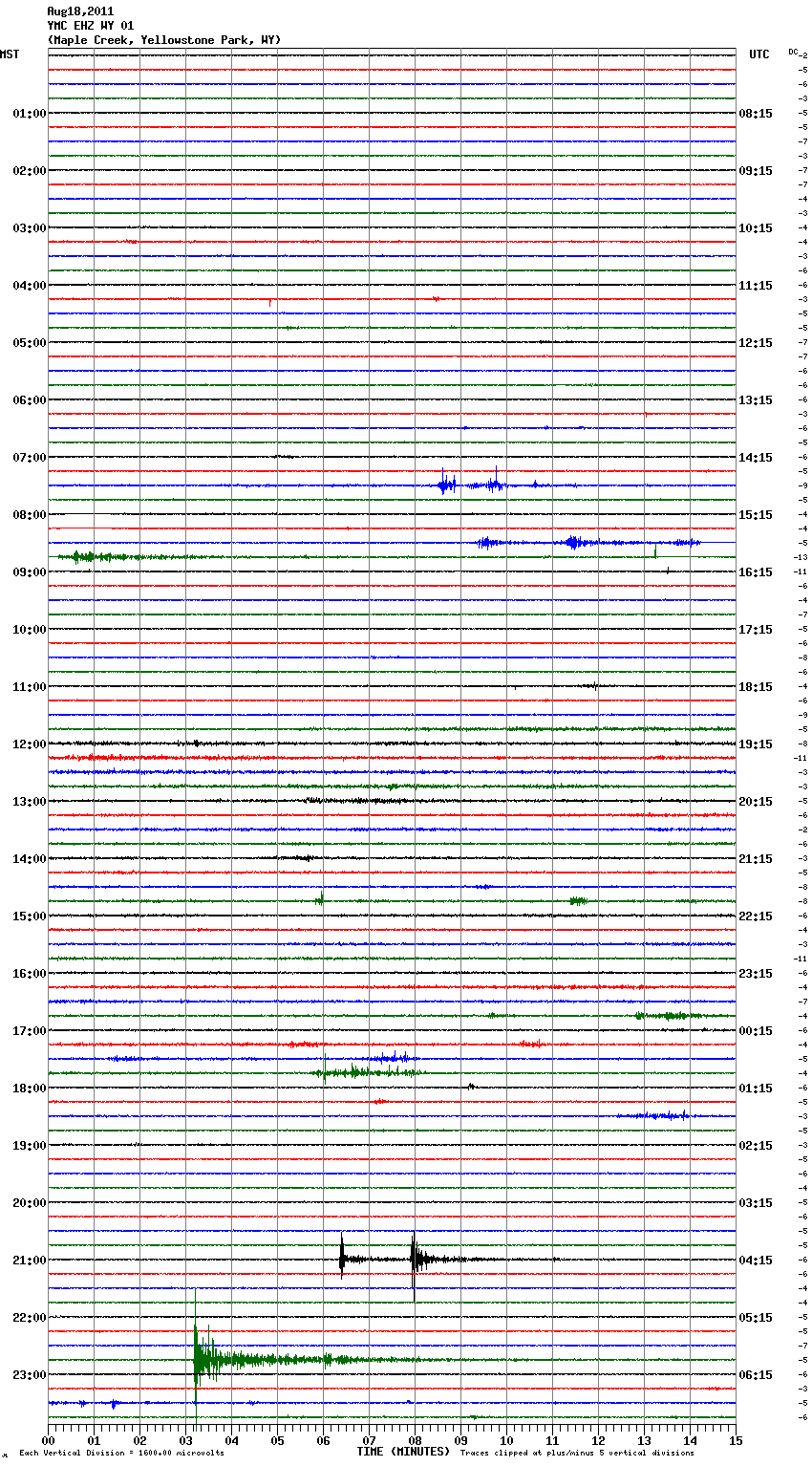Select the 20:00 MST time label
Viewport: 812px width, 1466px height.
[30, 1203]
